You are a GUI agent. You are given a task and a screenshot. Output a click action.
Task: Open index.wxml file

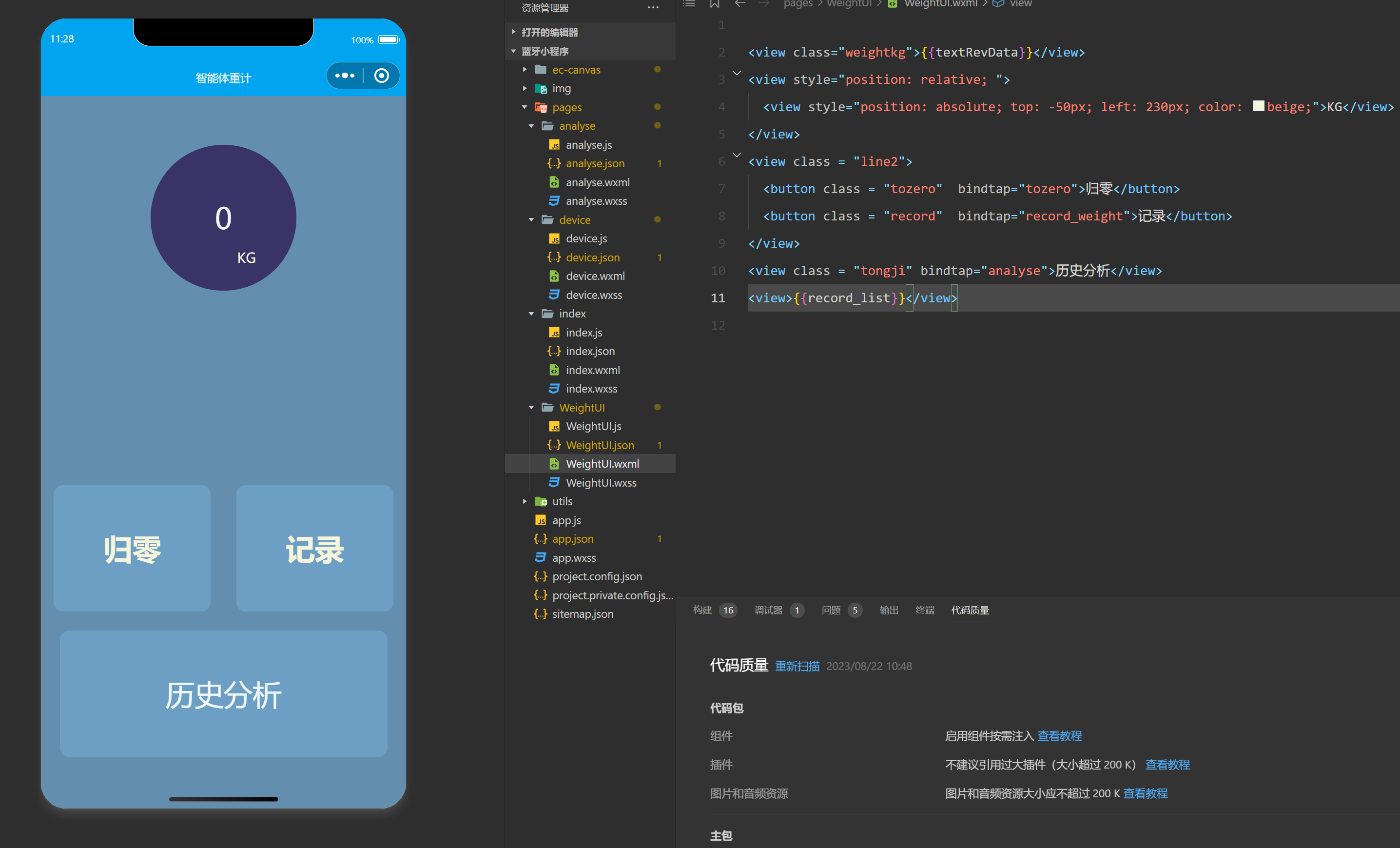tap(593, 370)
